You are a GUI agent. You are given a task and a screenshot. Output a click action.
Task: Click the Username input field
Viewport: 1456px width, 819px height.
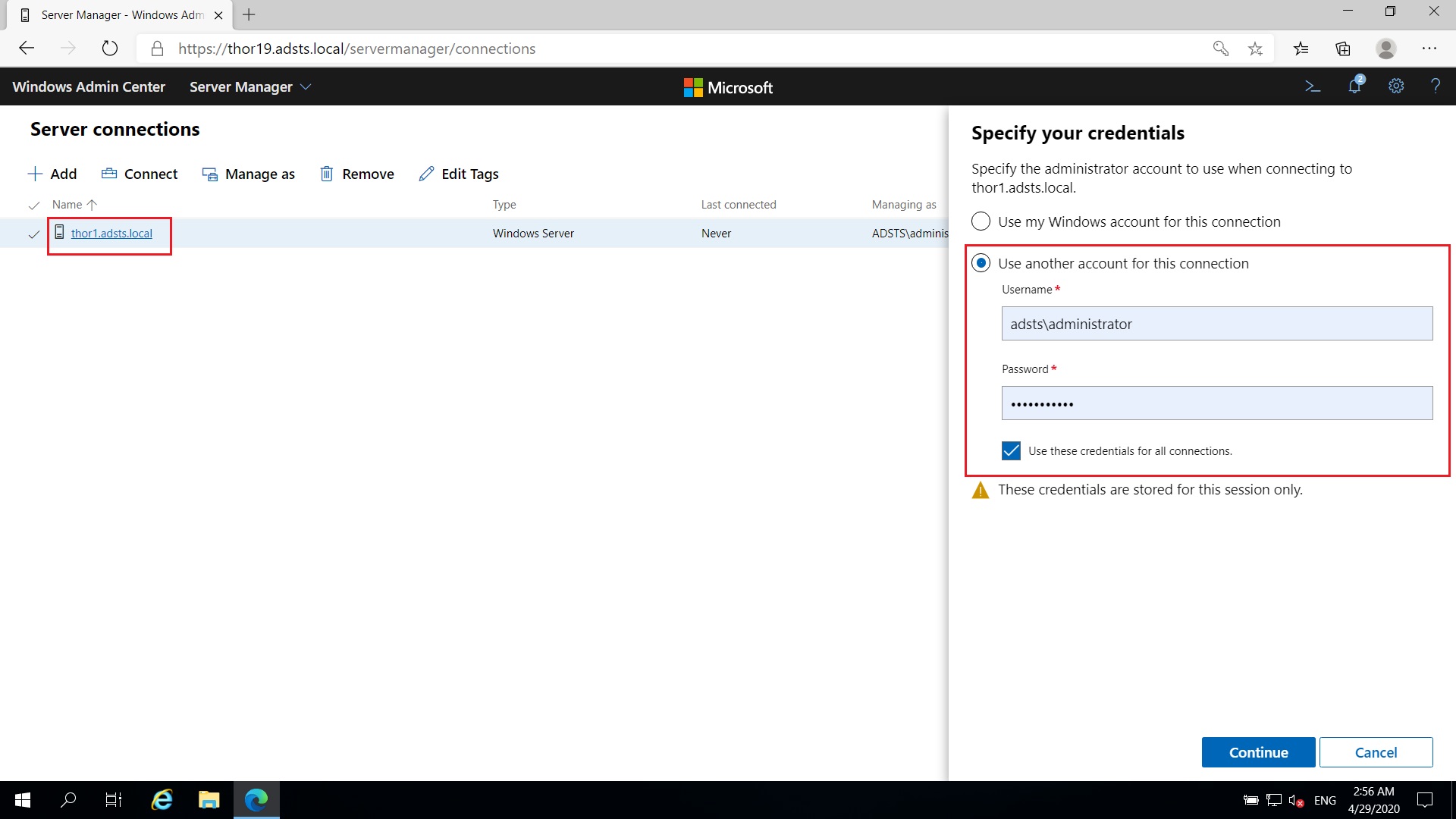1216,324
